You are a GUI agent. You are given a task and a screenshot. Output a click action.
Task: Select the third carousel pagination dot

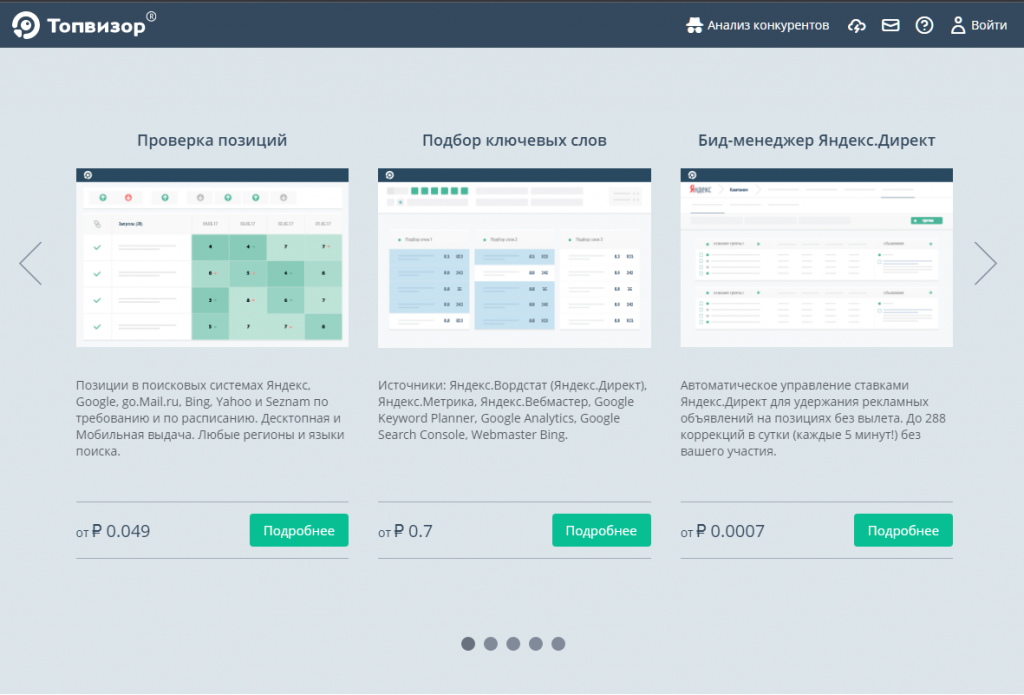[x=513, y=644]
